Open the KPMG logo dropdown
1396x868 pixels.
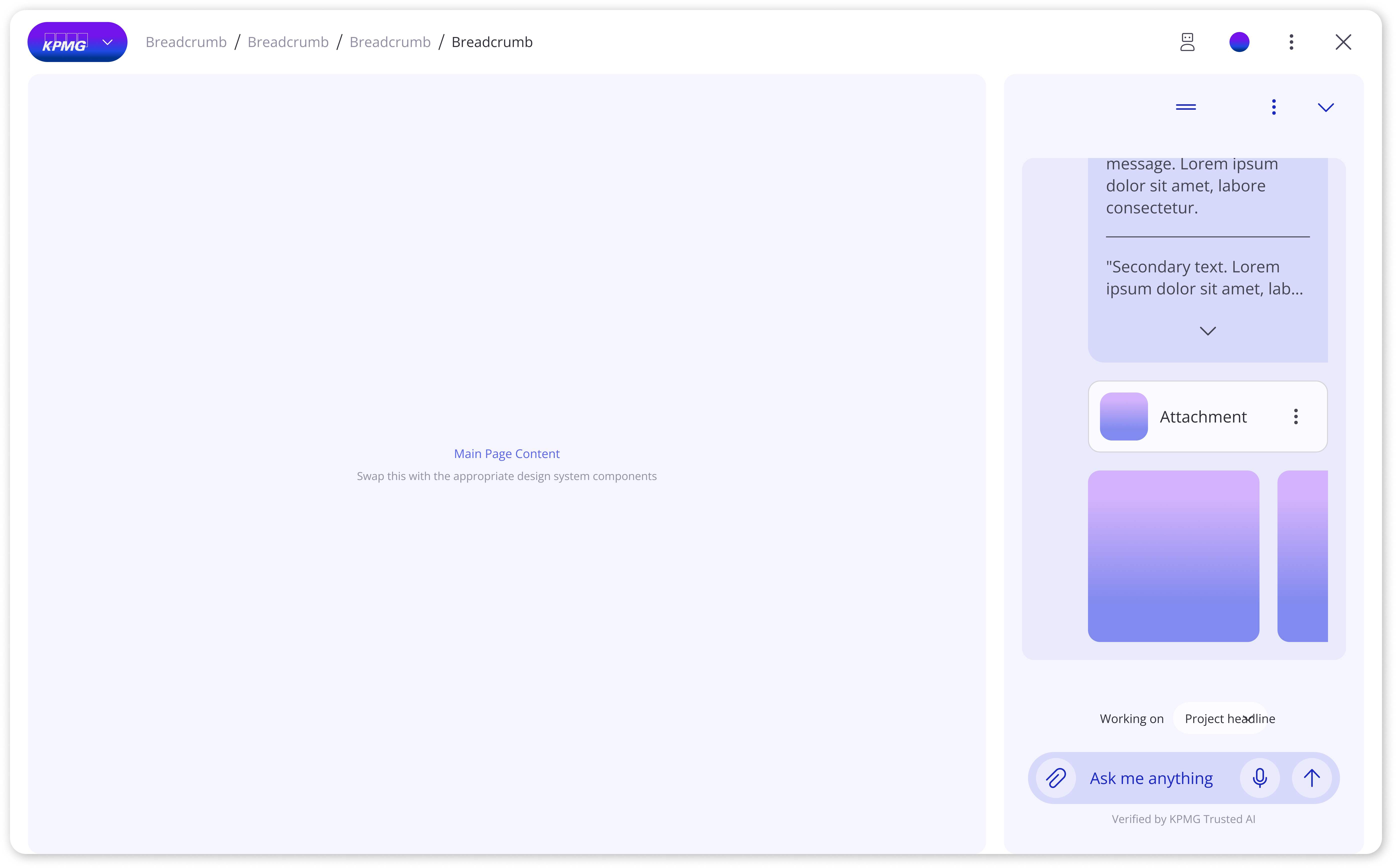click(77, 42)
